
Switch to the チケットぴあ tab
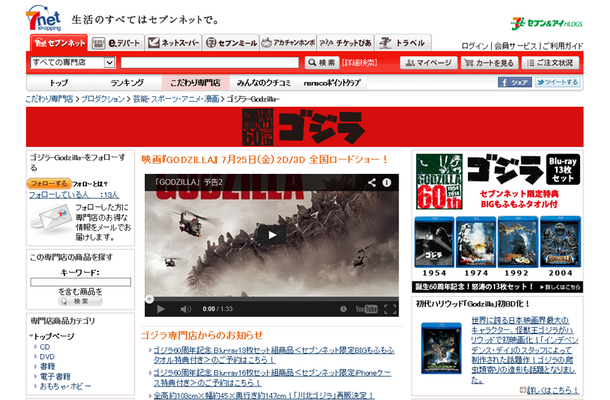pos(345,43)
